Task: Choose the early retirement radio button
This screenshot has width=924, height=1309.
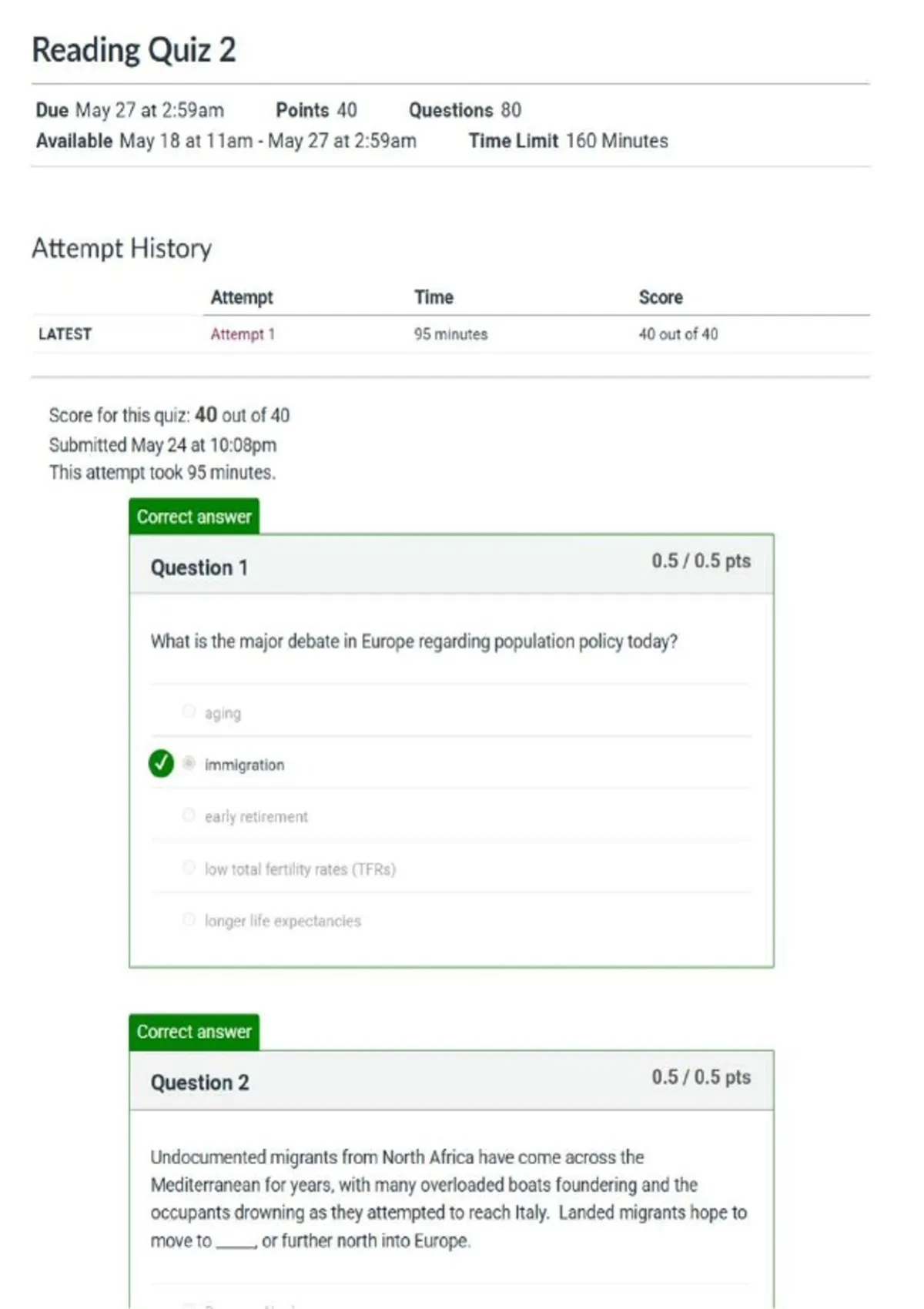Action: tap(189, 815)
